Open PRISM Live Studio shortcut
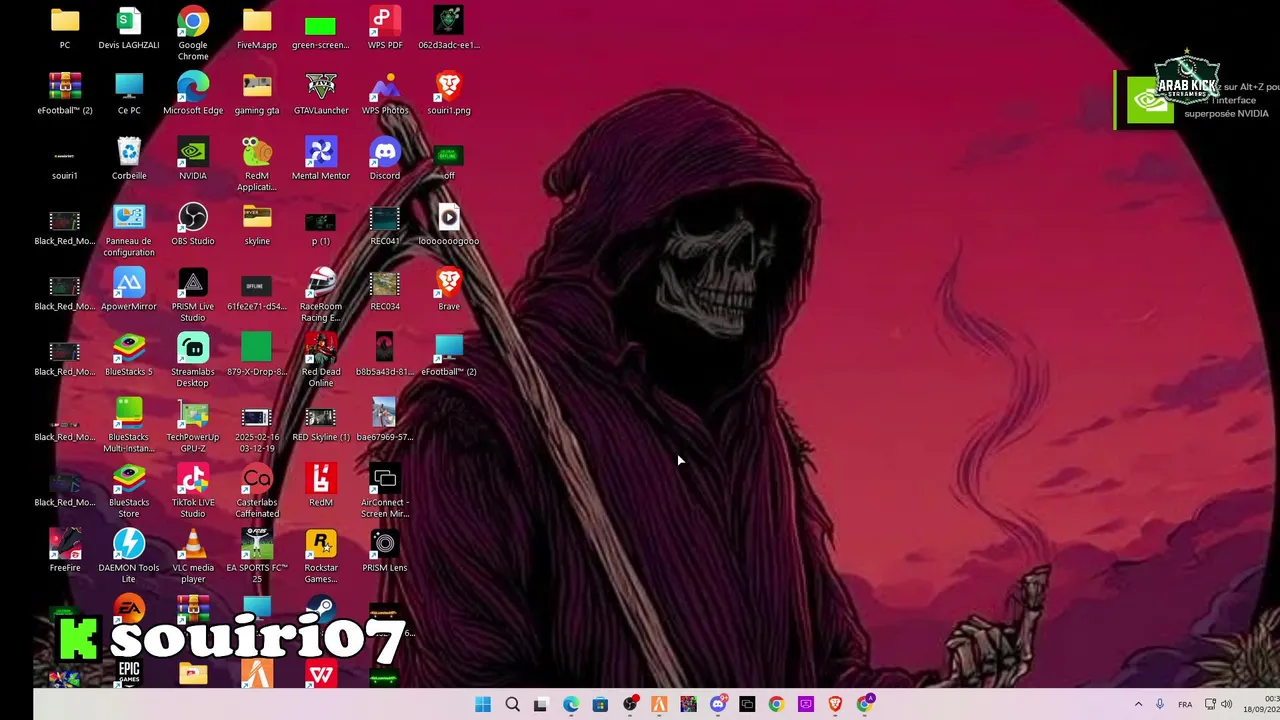Image resolution: width=1280 pixels, height=720 pixels. click(x=193, y=296)
